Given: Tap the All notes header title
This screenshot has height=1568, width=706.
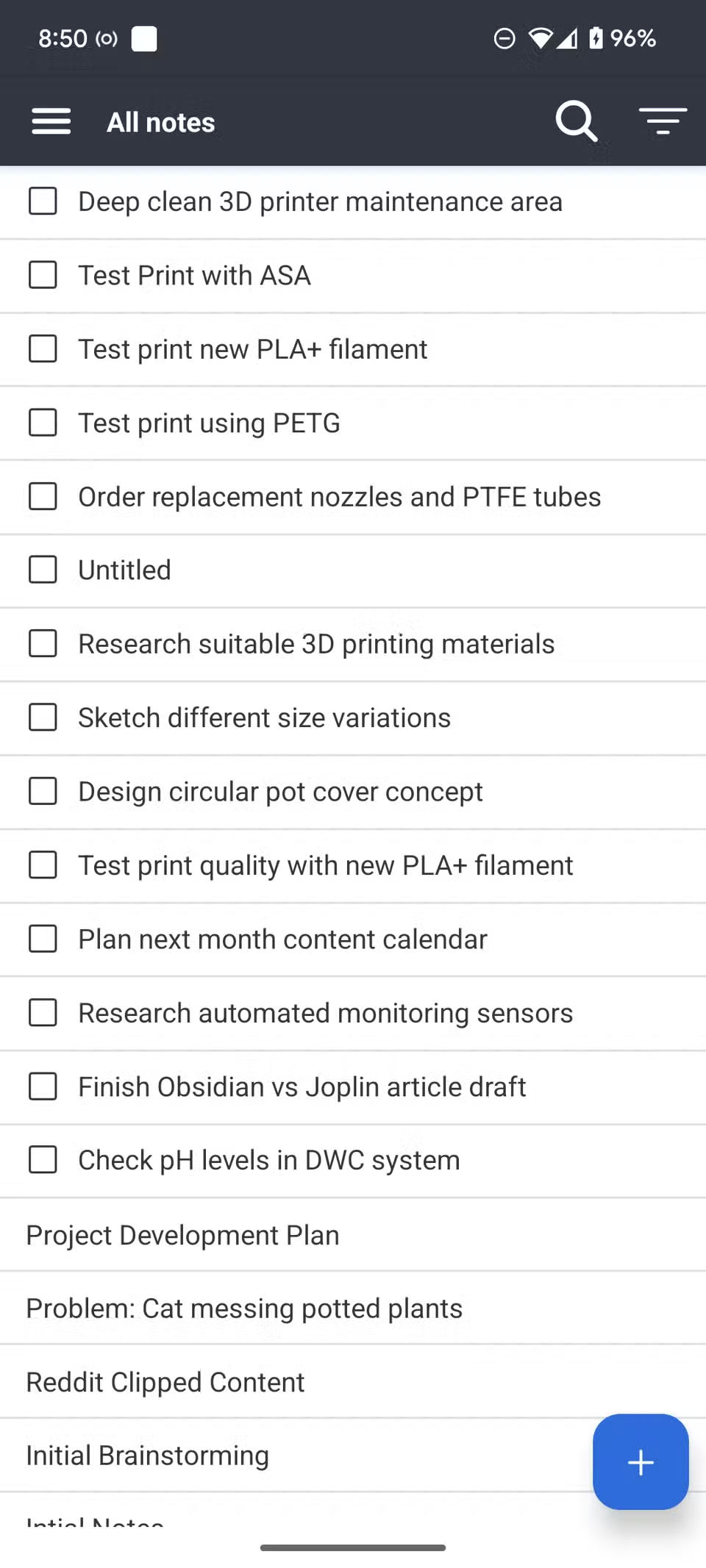Looking at the screenshot, I should (x=161, y=122).
